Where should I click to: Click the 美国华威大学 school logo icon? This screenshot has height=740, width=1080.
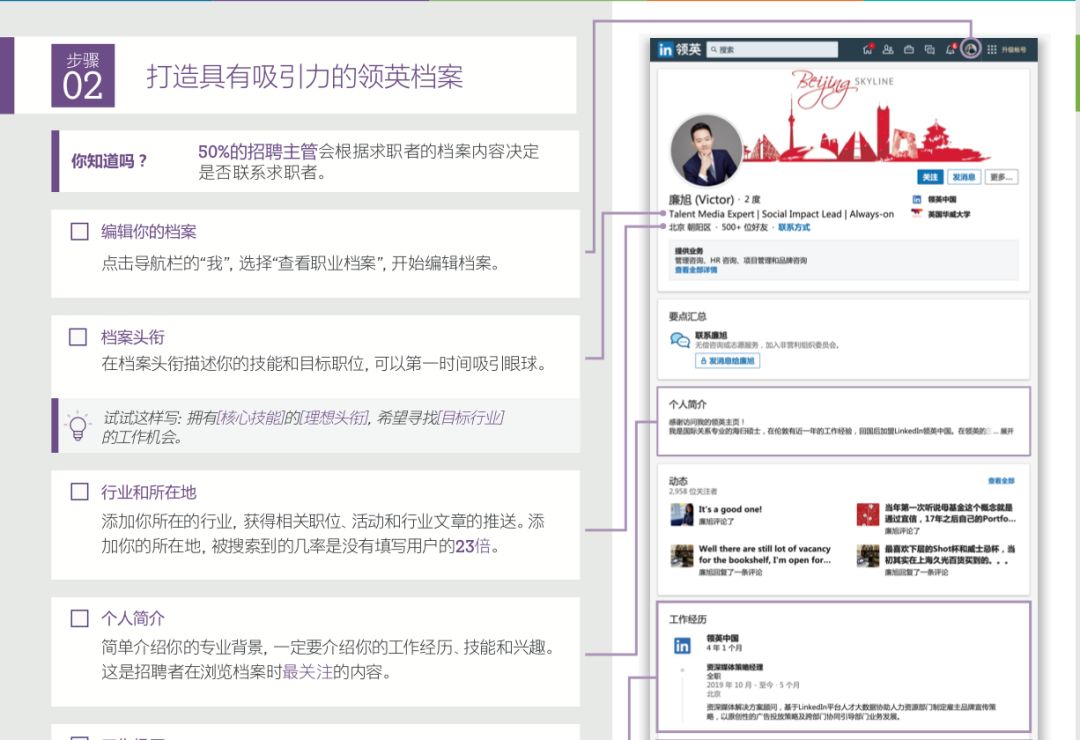(x=917, y=214)
